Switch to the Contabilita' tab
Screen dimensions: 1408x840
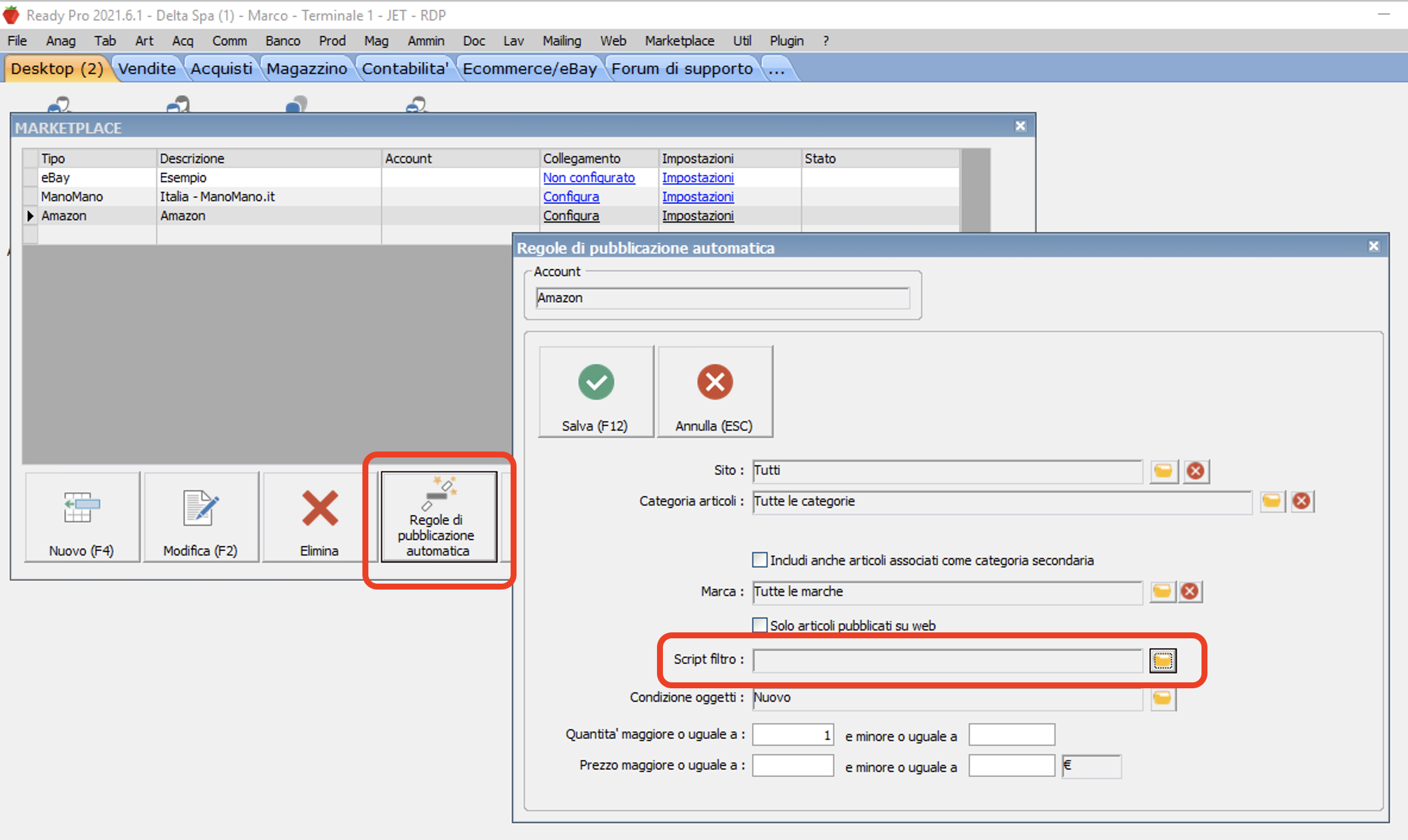405,68
